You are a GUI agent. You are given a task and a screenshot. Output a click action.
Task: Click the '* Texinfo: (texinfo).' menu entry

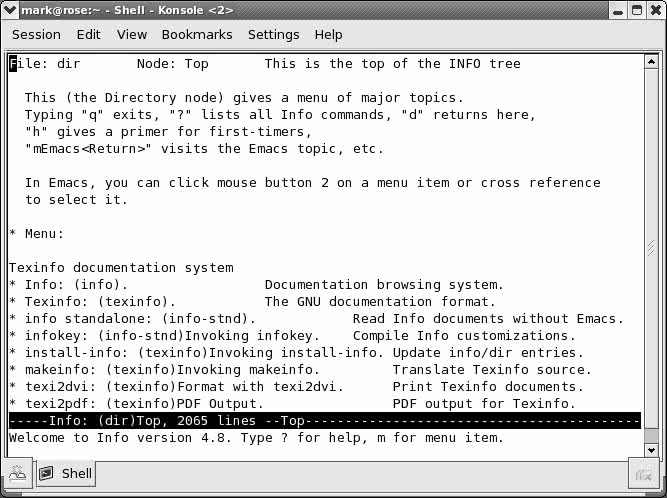(92, 302)
